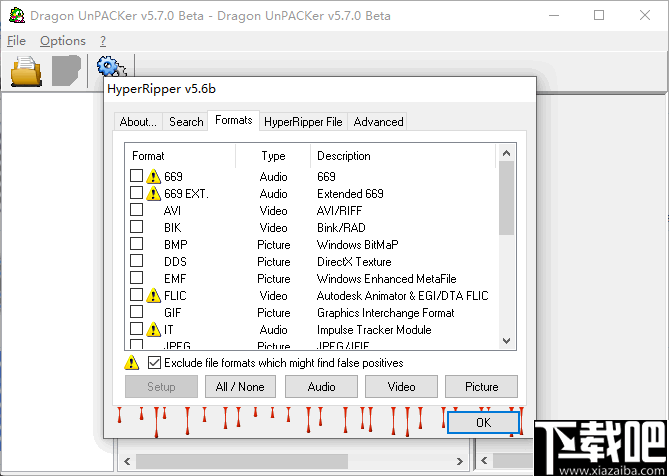
Task: Click the Description column header
Action: coord(343,156)
